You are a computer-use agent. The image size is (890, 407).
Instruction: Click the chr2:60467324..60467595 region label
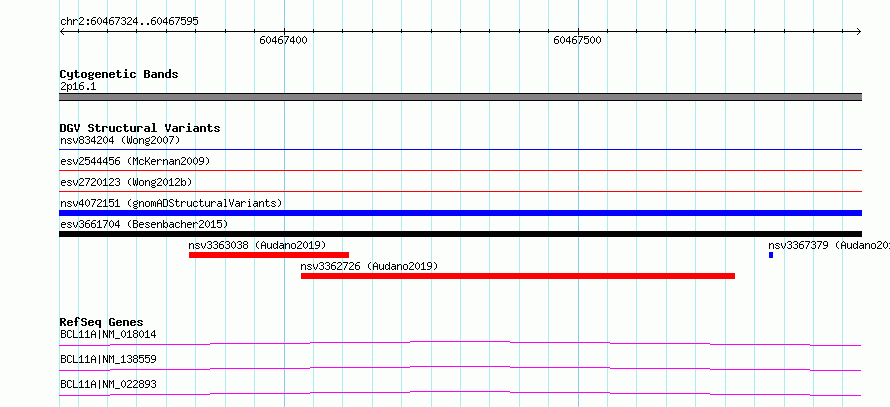[x=129, y=22]
